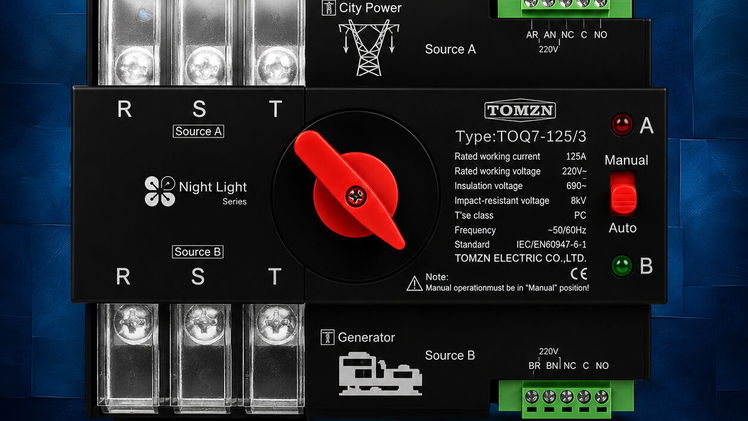Click green terminal screw below BR label
This screenshot has width=748, height=421.
pyautogui.click(x=532, y=396)
